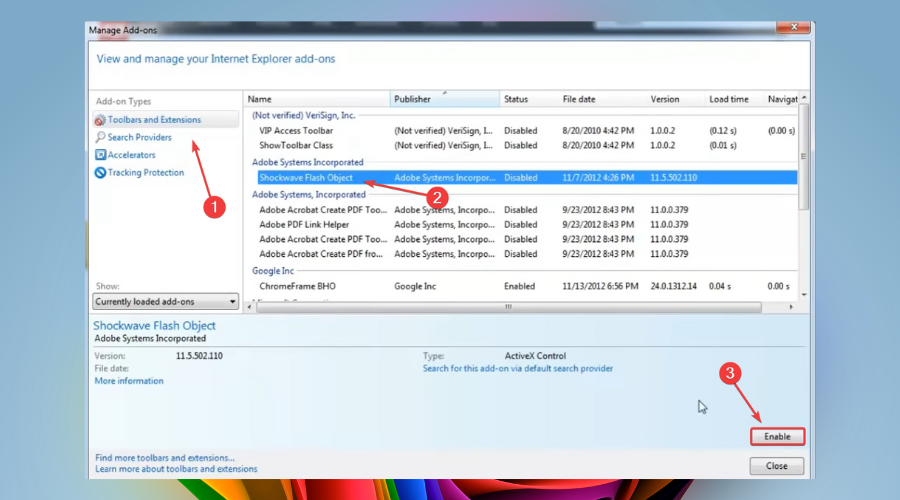
Task: Click vertical scrollbar down arrow
Action: [804, 294]
